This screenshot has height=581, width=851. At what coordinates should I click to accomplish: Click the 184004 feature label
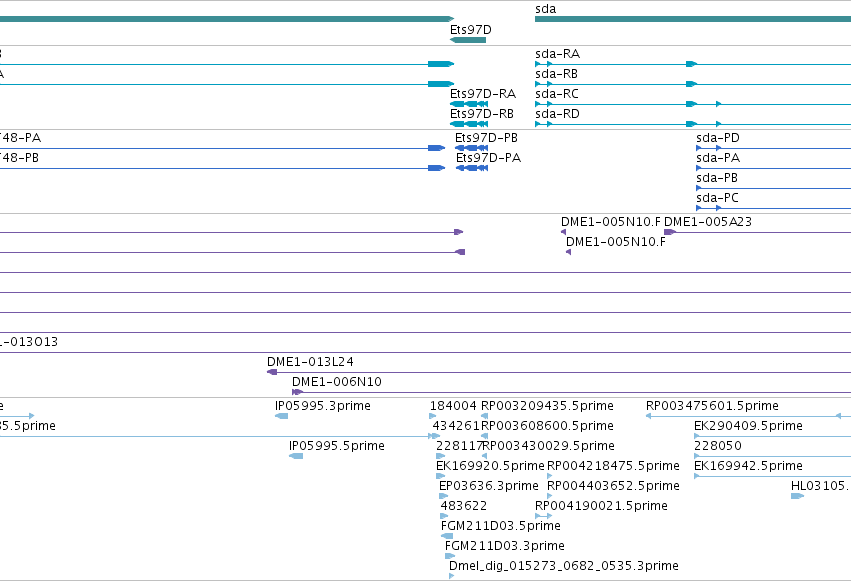pos(453,406)
